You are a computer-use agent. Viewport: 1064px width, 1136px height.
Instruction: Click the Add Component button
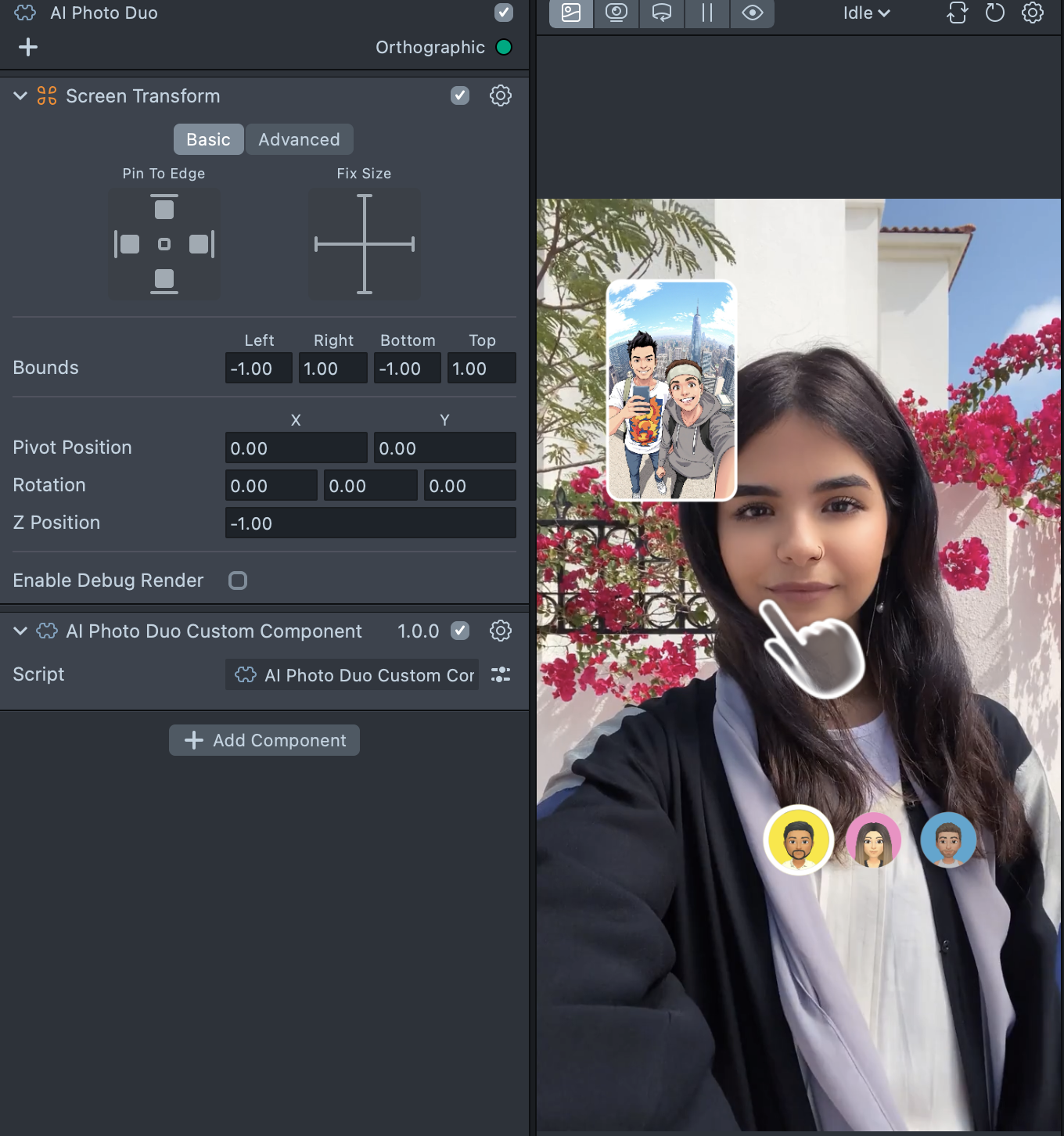click(x=264, y=740)
